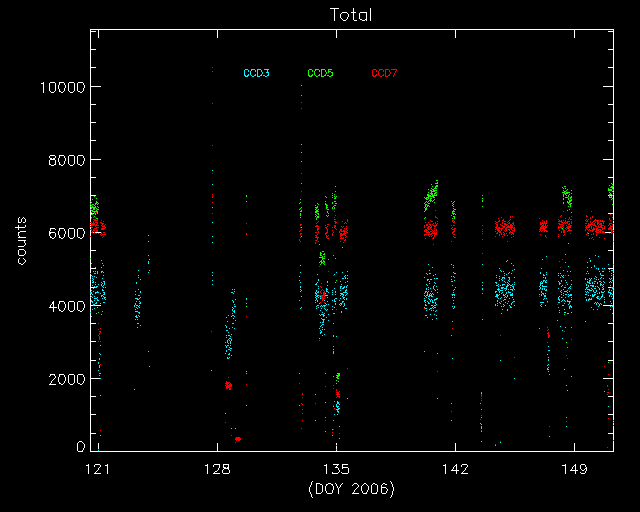This screenshot has width=640, height=512.
Task: Click the "(DOY 2006)" x-axis label
Action: (351, 488)
